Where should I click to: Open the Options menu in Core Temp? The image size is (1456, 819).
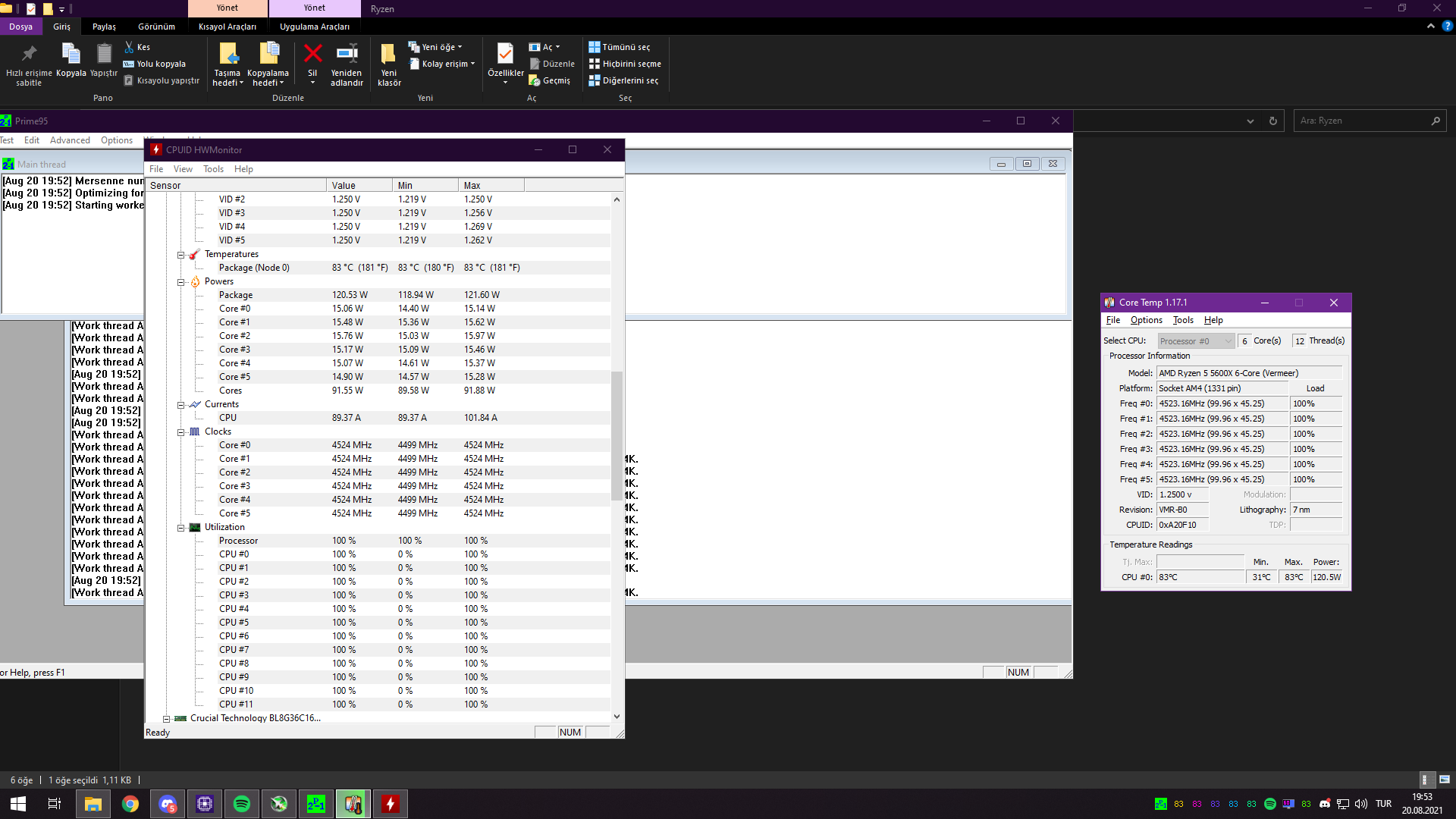[x=1146, y=320]
